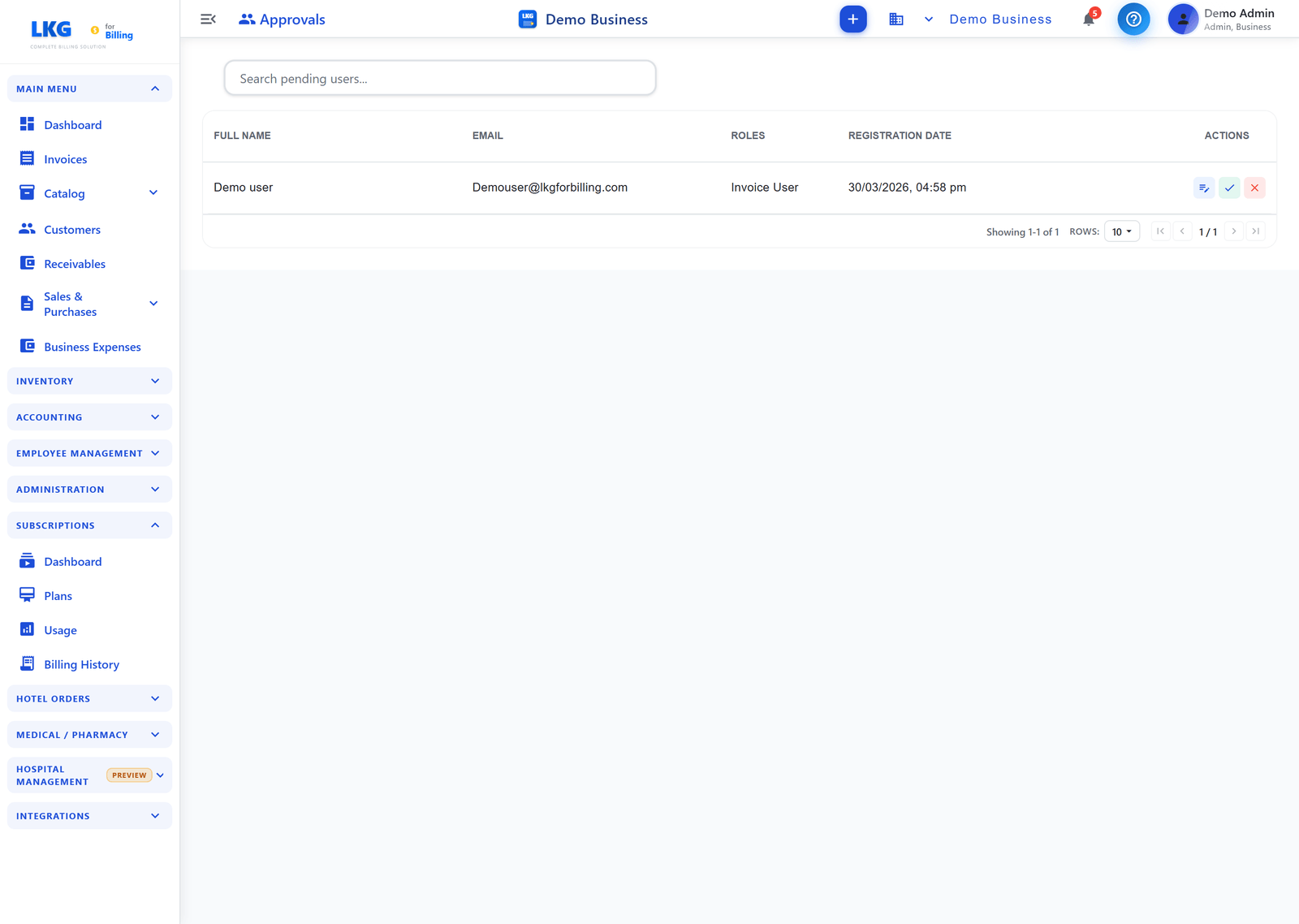The image size is (1299, 924).
Task: Click the Receivables wallet icon
Action: click(27, 263)
